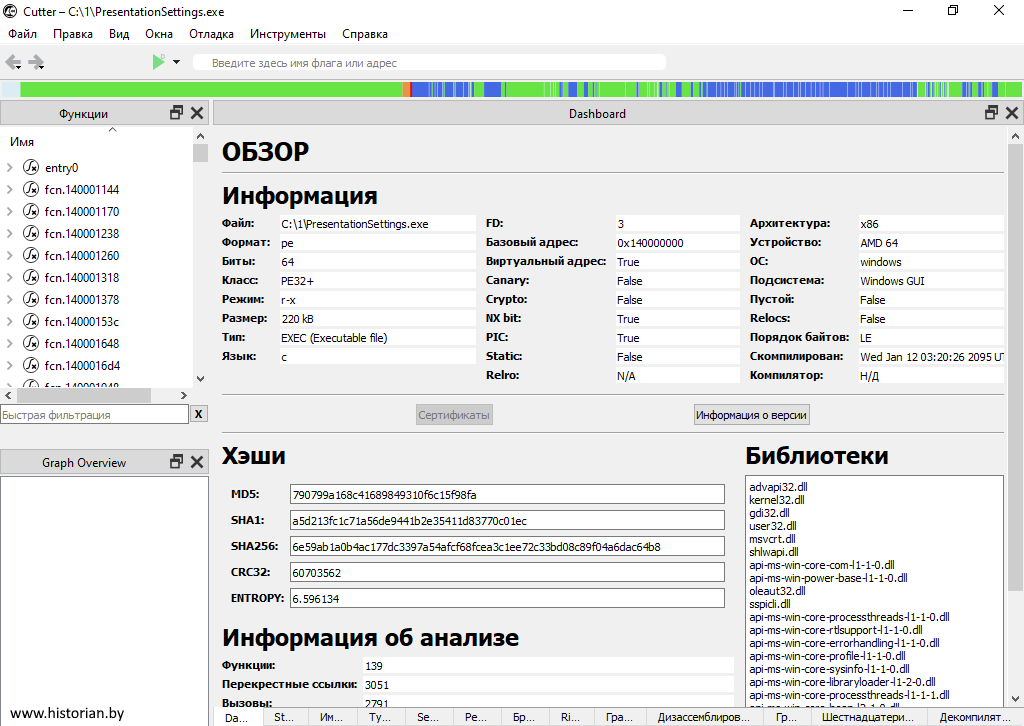Expand the entry0 function node
Image resolution: width=1024 pixels, height=726 pixels.
coord(10,168)
